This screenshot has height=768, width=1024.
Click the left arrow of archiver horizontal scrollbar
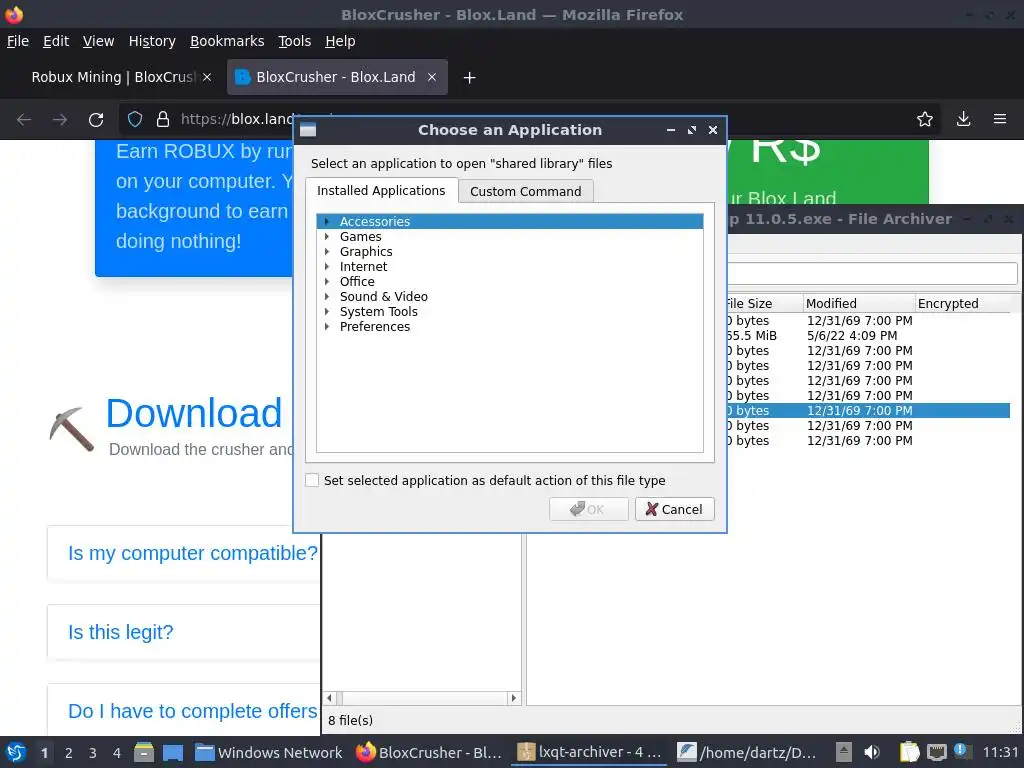[329, 698]
